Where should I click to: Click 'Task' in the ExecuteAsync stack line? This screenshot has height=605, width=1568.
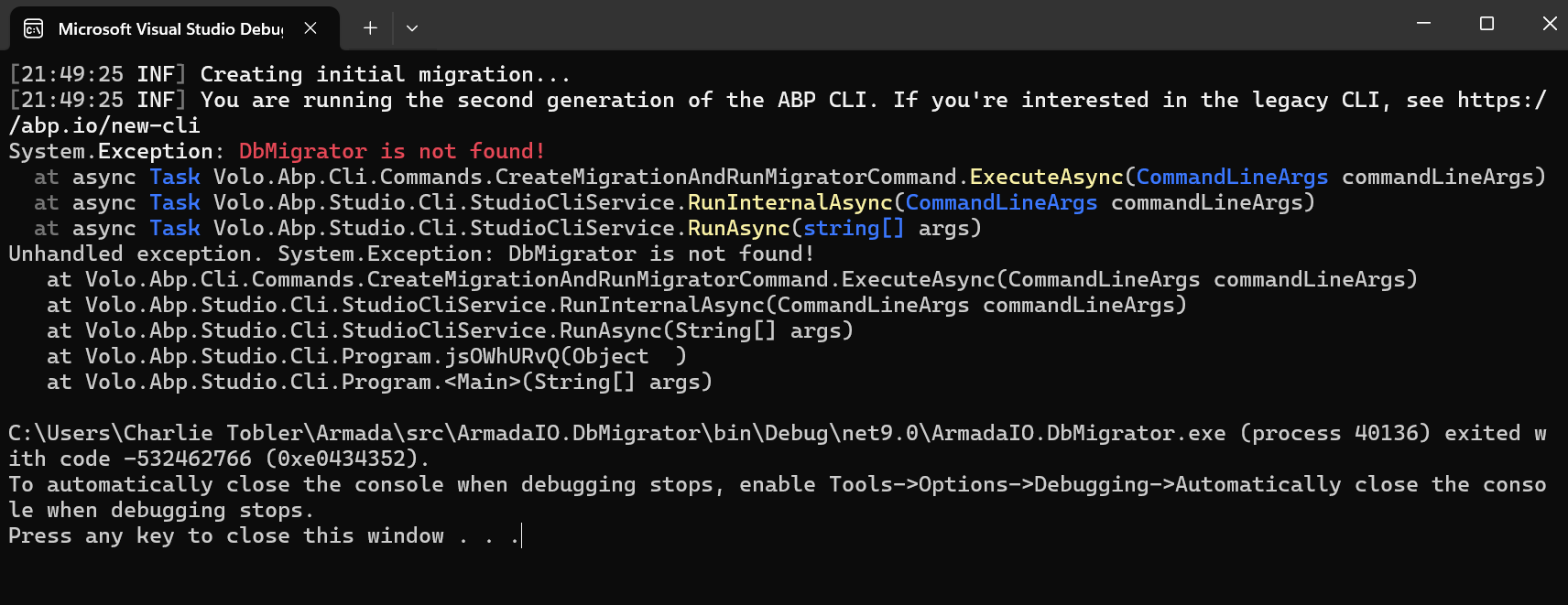click(x=175, y=177)
